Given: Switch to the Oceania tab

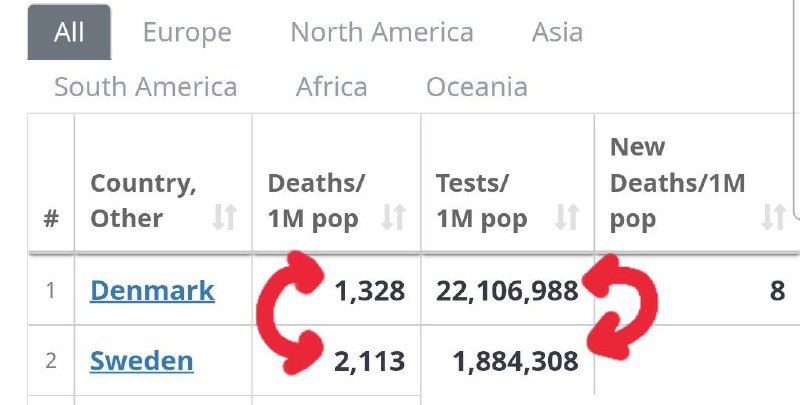Looking at the screenshot, I should point(477,87).
